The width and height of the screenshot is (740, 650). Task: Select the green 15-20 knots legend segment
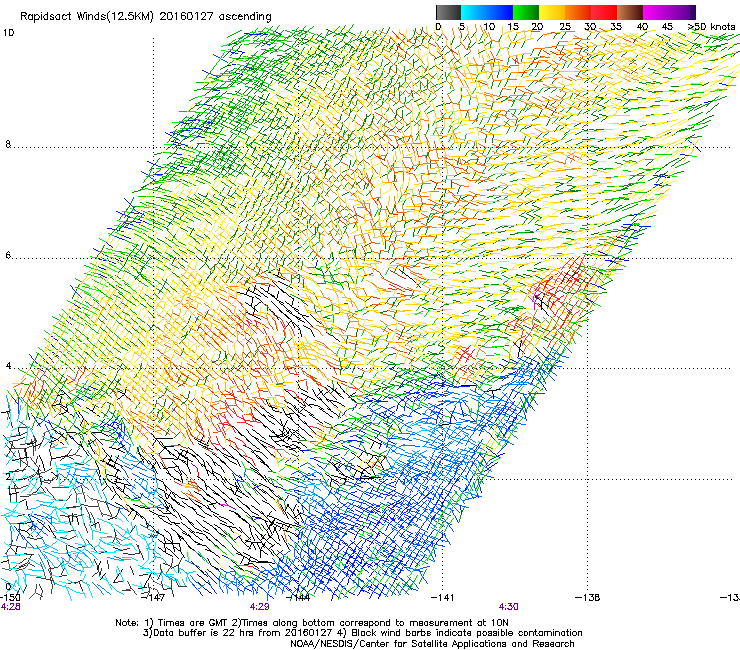[x=526, y=12]
